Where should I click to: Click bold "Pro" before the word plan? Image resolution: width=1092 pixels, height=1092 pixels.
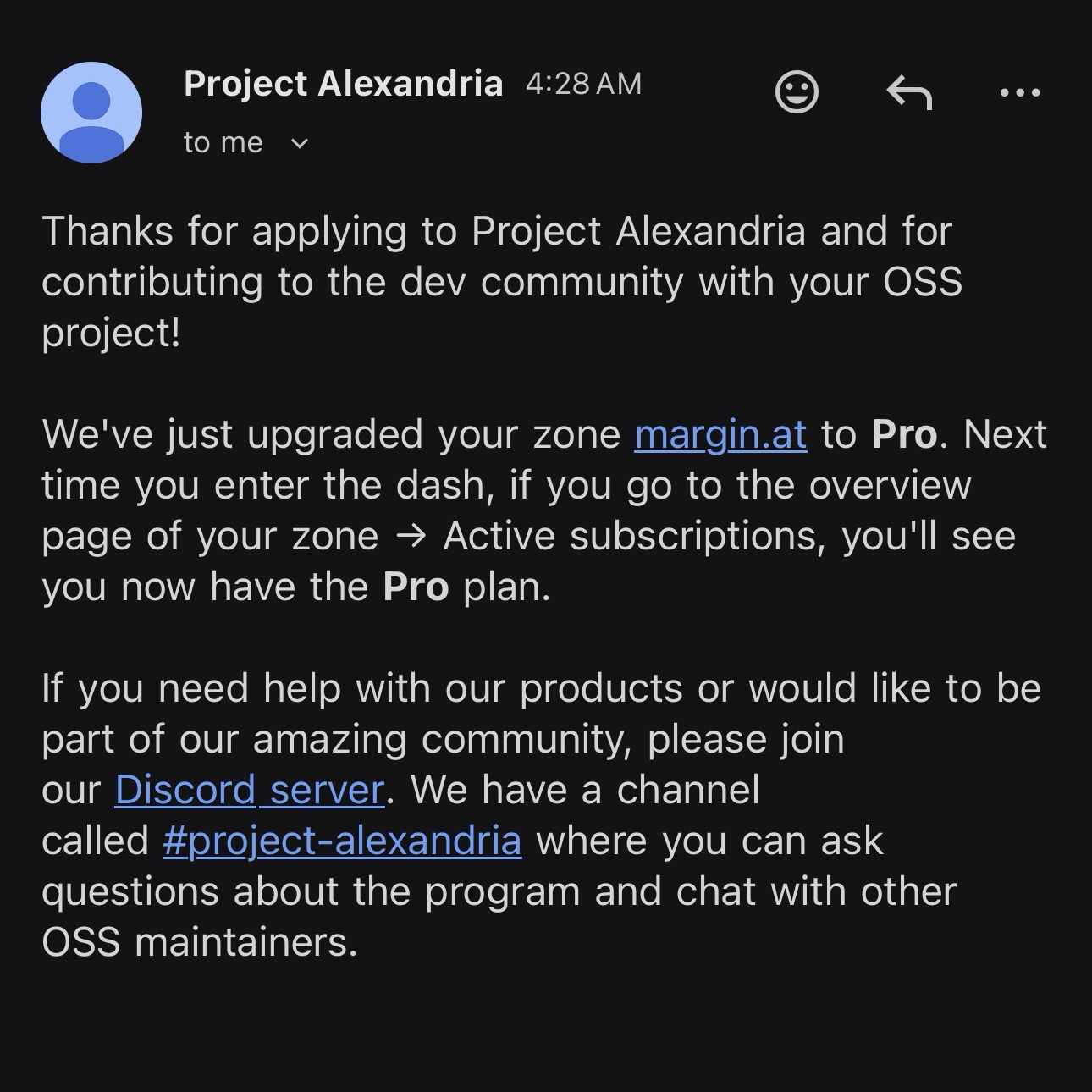[x=416, y=587]
